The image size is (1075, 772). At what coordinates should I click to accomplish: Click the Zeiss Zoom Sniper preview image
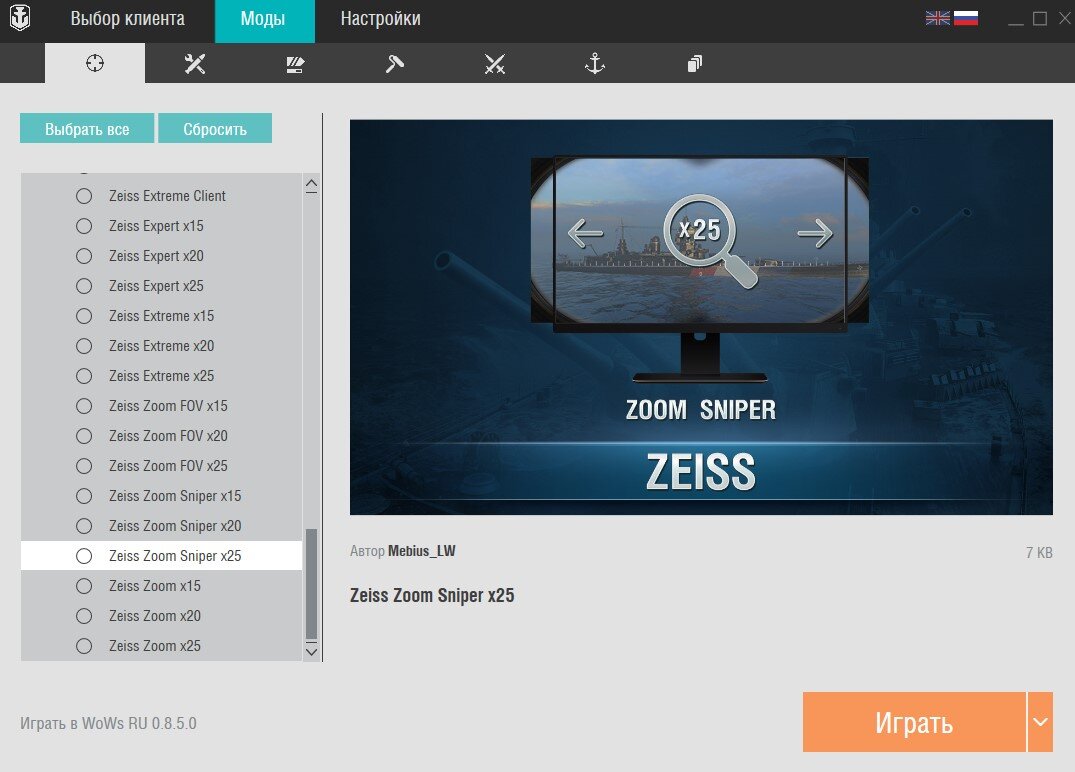tap(701, 317)
